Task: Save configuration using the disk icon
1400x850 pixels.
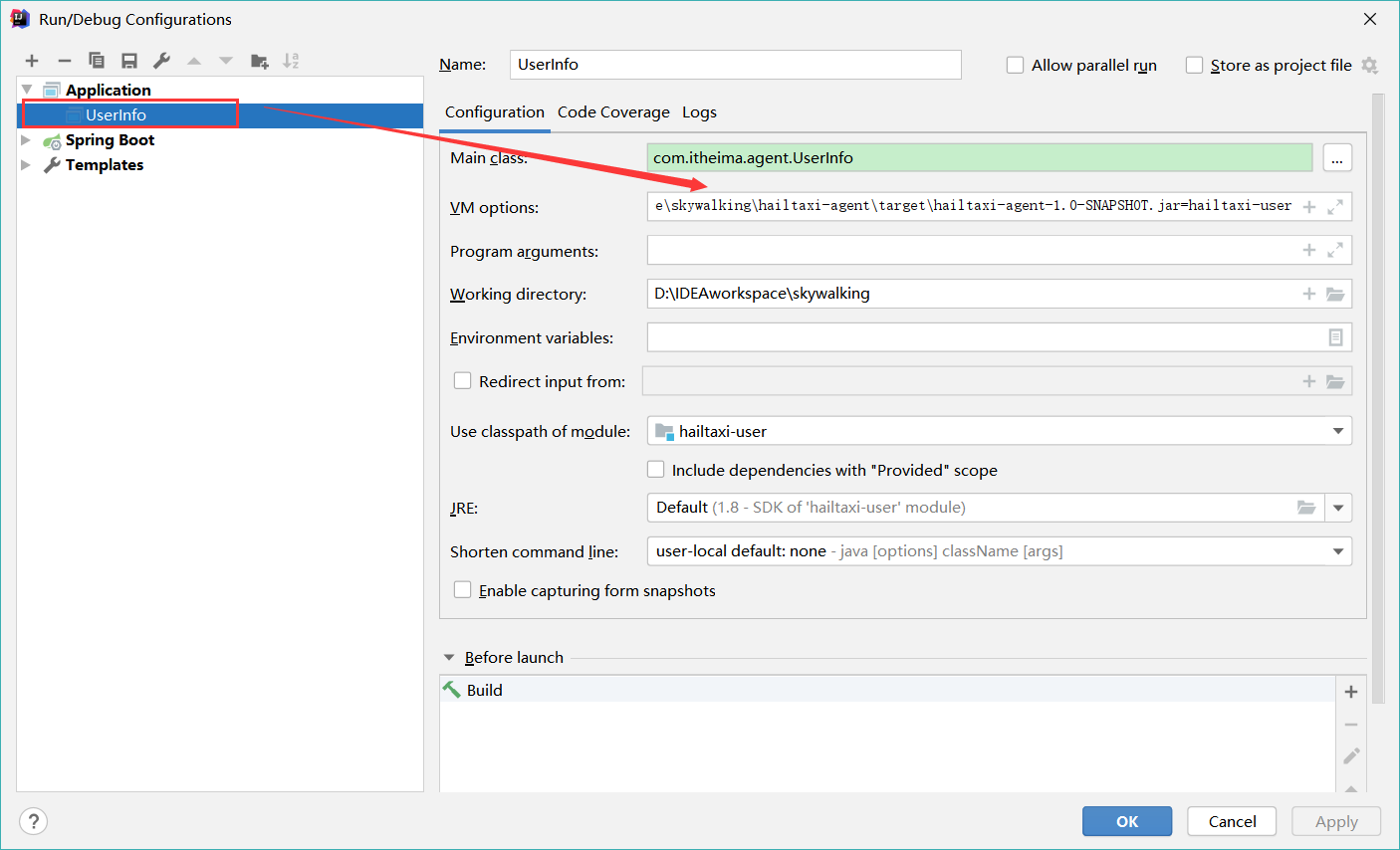Action: tap(129, 61)
